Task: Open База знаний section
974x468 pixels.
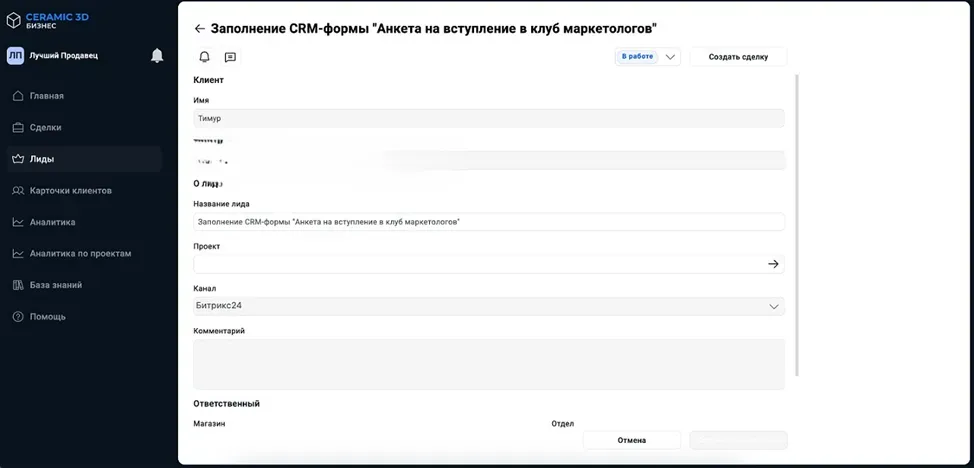Action: 84,285
